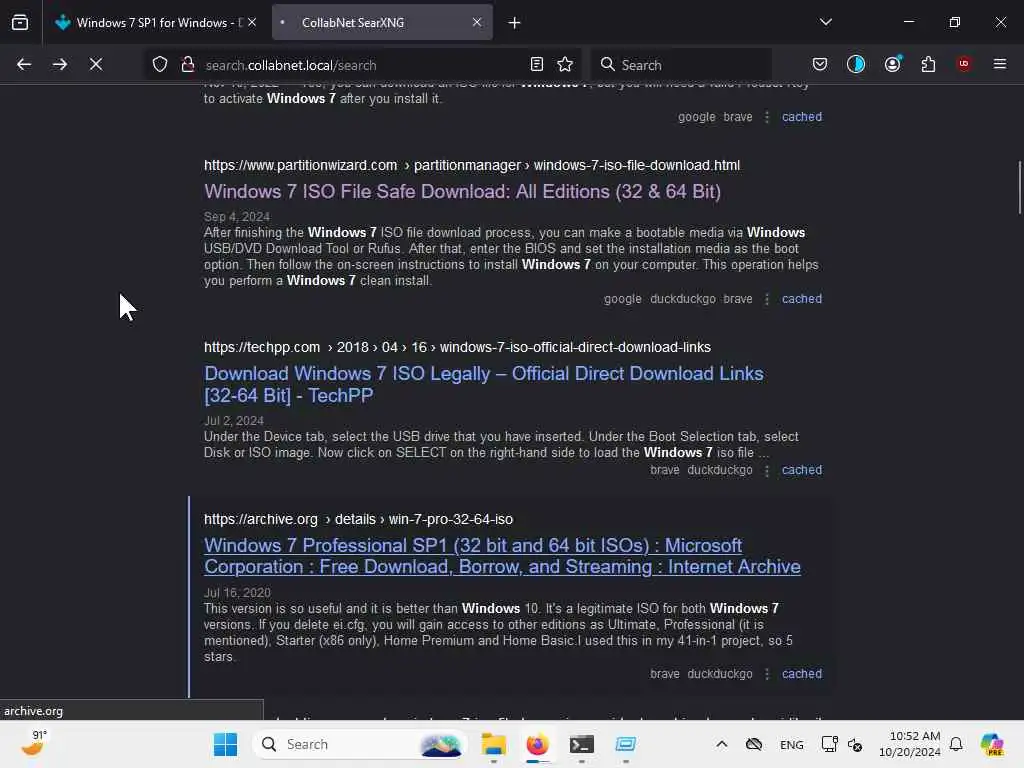Image resolution: width=1024 pixels, height=768 pixels.
Task: Click 'Sep 4, 2024' result date
Action: (x=236, y=216)
